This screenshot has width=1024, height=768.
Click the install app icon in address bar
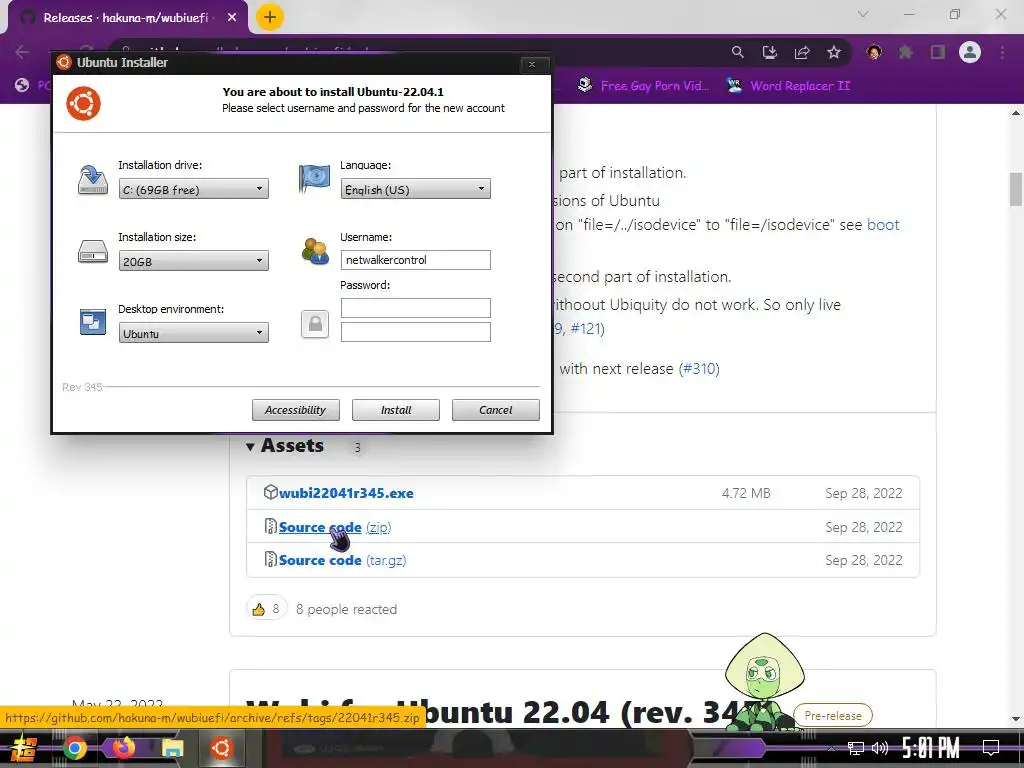click(x=770, y=52)
